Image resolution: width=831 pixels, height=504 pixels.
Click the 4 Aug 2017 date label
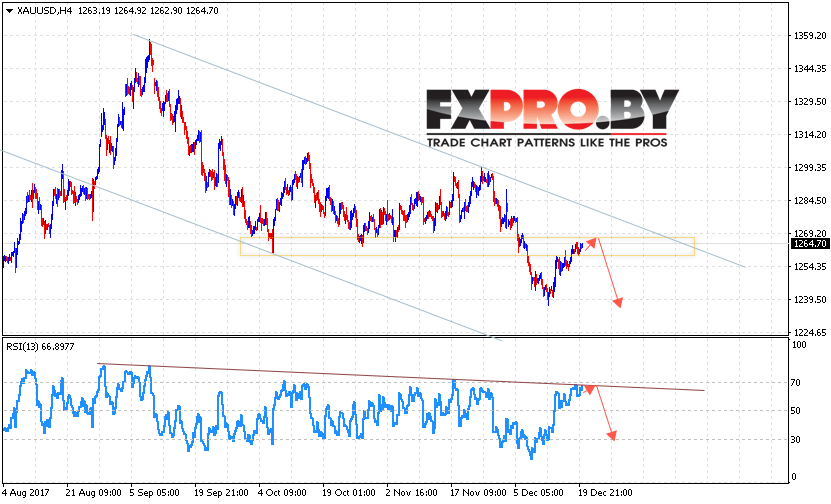tap(26, 492)
